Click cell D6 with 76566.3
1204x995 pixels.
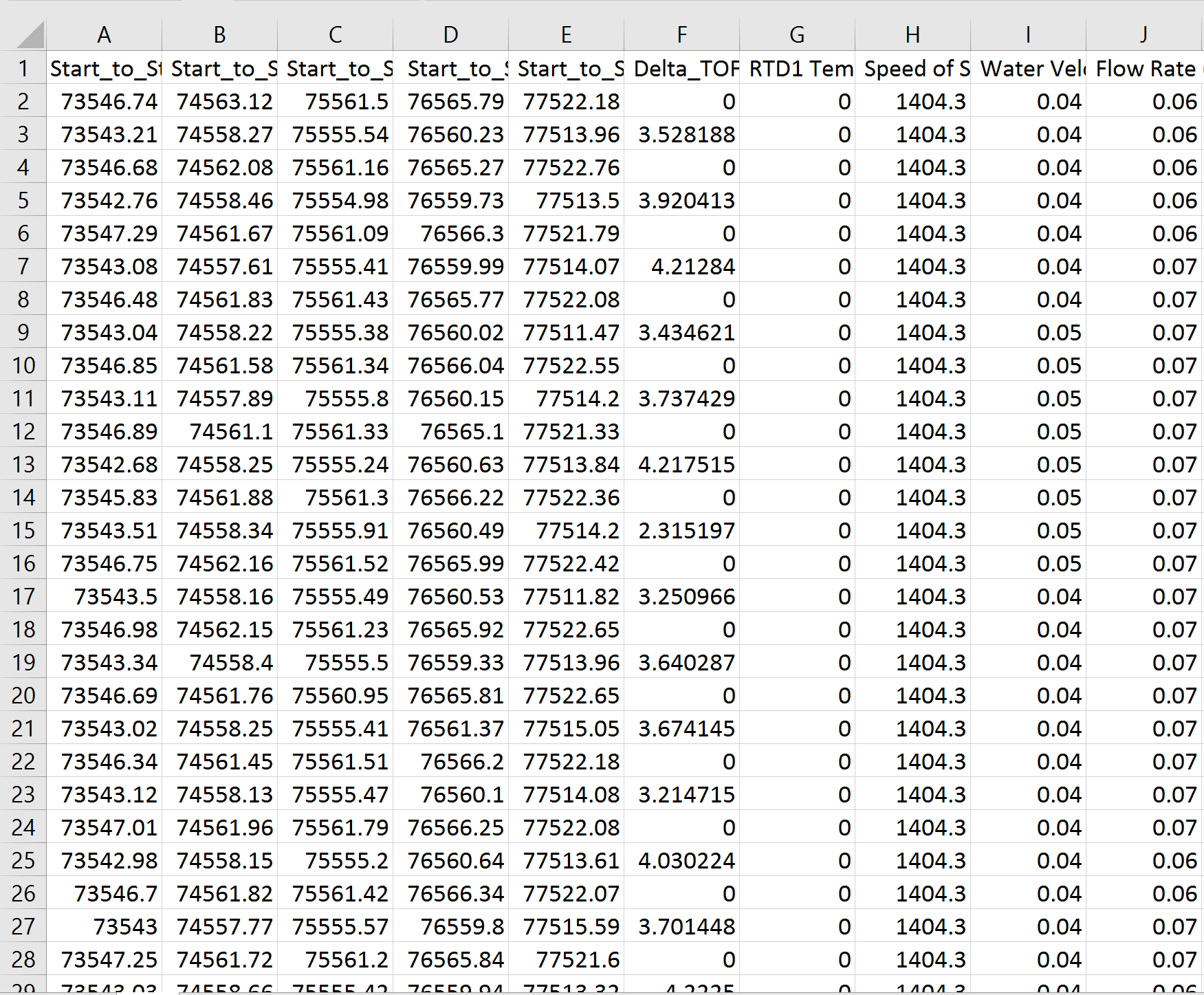tap(450, 233)
